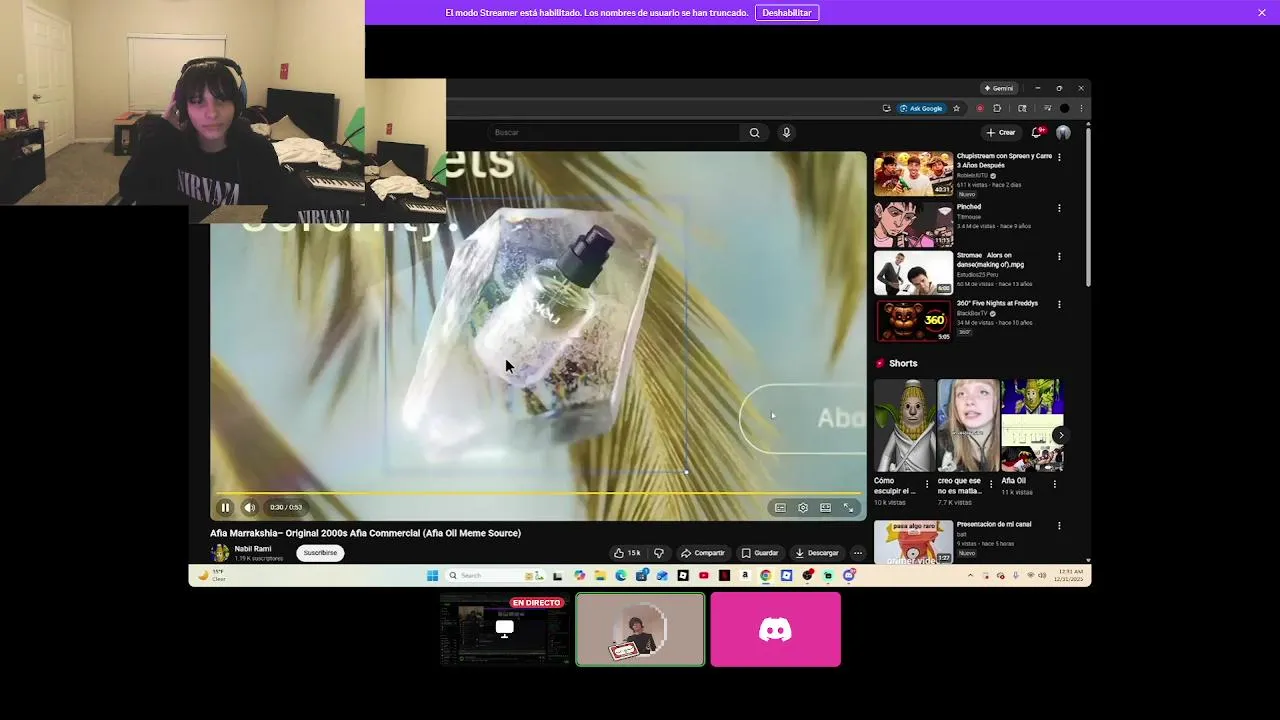The width and height of the screenshot is (1280, 720).
Task: Disable streamer mode with Deshabilitar
Action: pyautogui.click(x=787, y=13)
